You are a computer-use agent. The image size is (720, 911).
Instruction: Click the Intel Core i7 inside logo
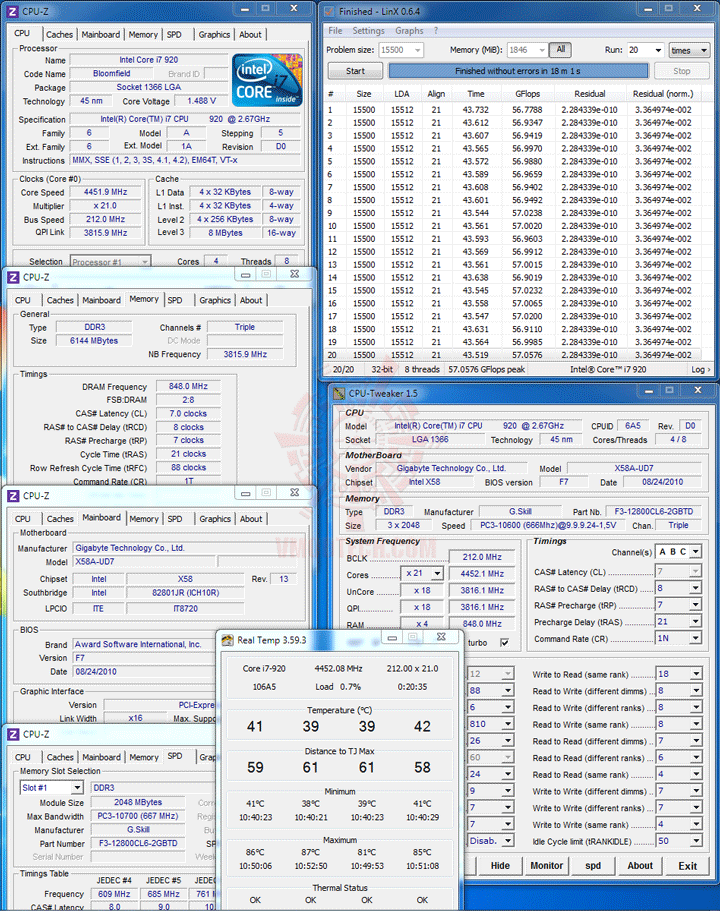267,80
